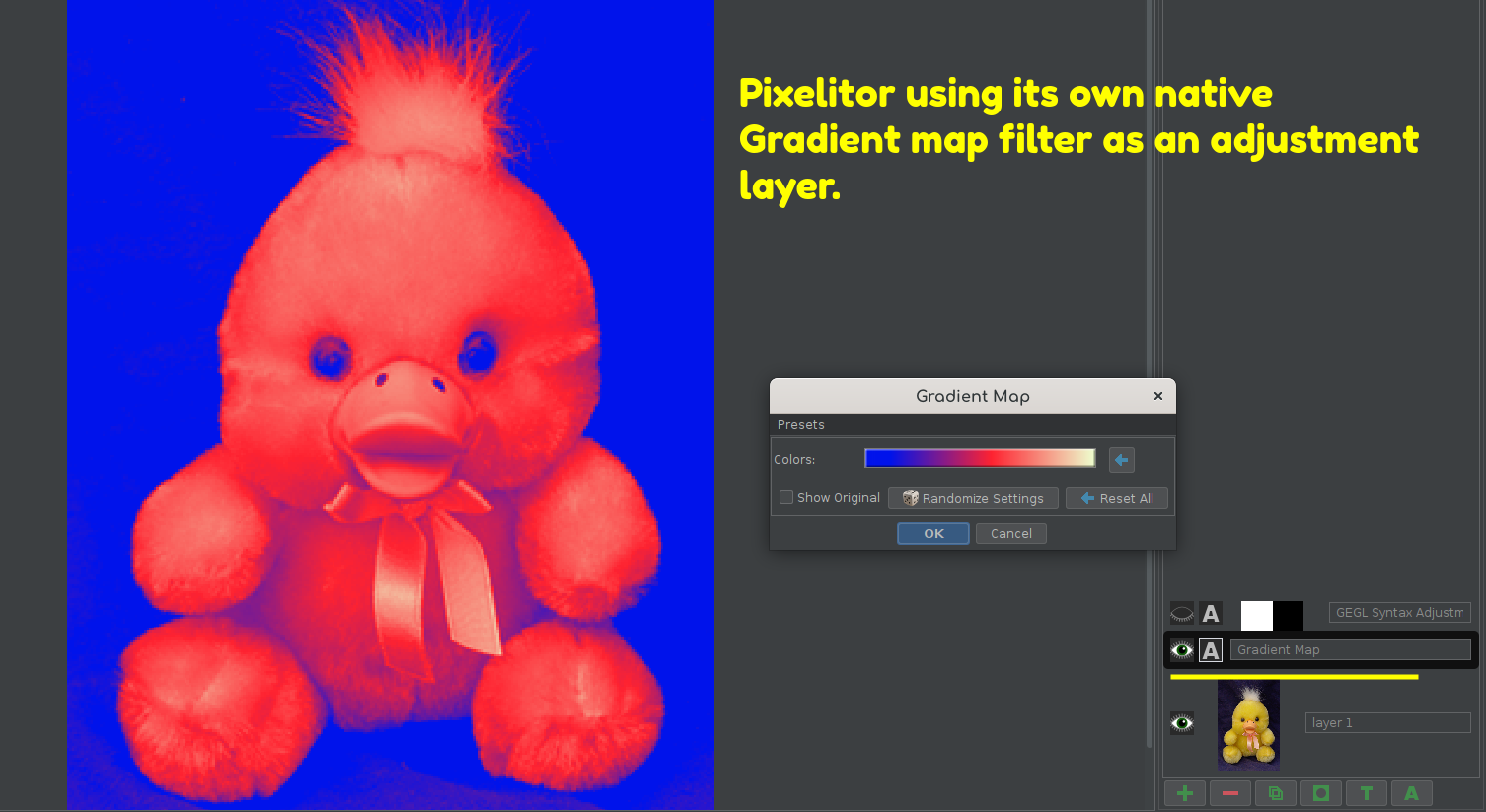
Task: Cancel the Gradient Map dialog
Action: pos(1011,533)
